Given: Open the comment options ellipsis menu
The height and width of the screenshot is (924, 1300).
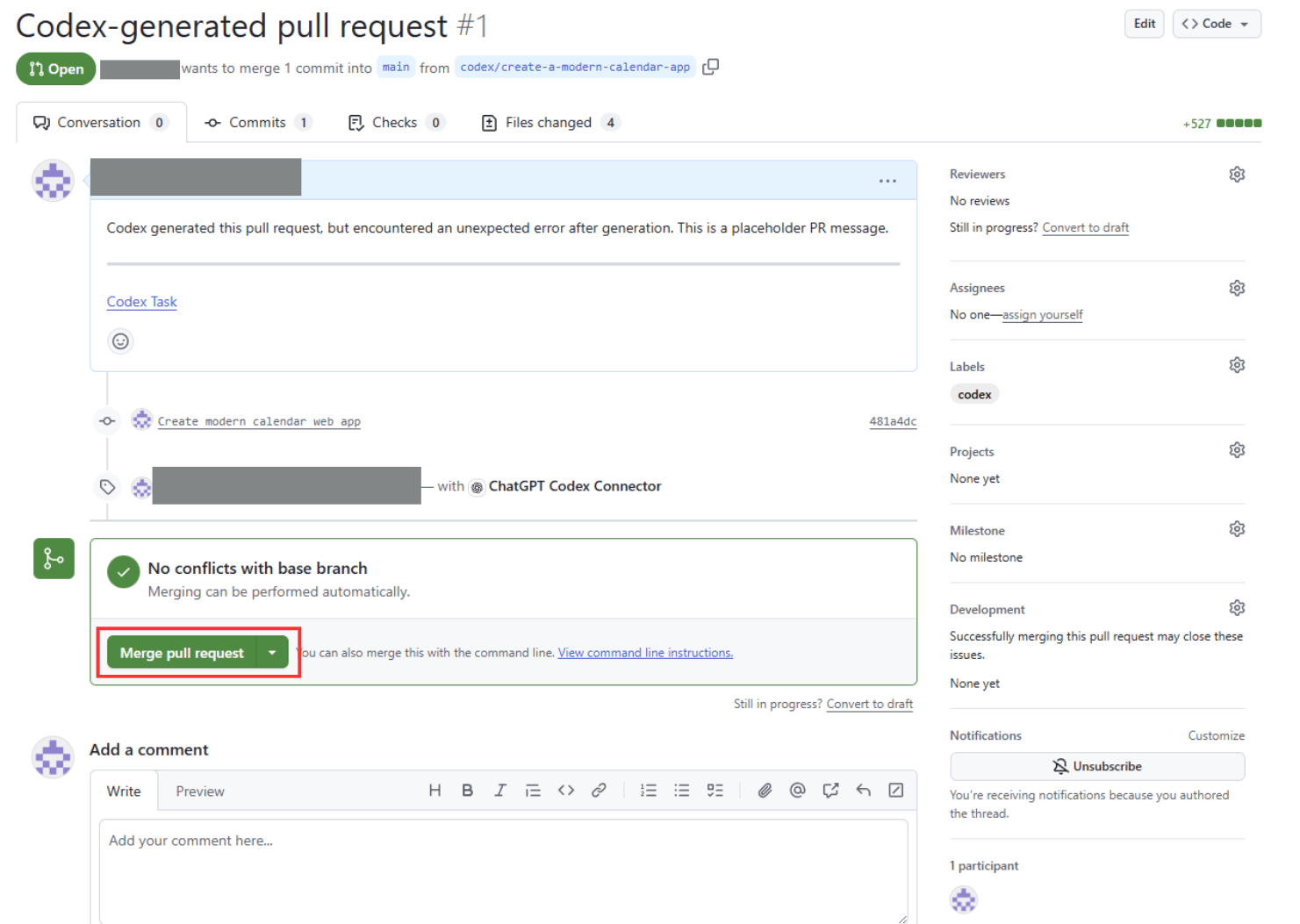Looking at the screenshot, I should (x=887, y=181).
